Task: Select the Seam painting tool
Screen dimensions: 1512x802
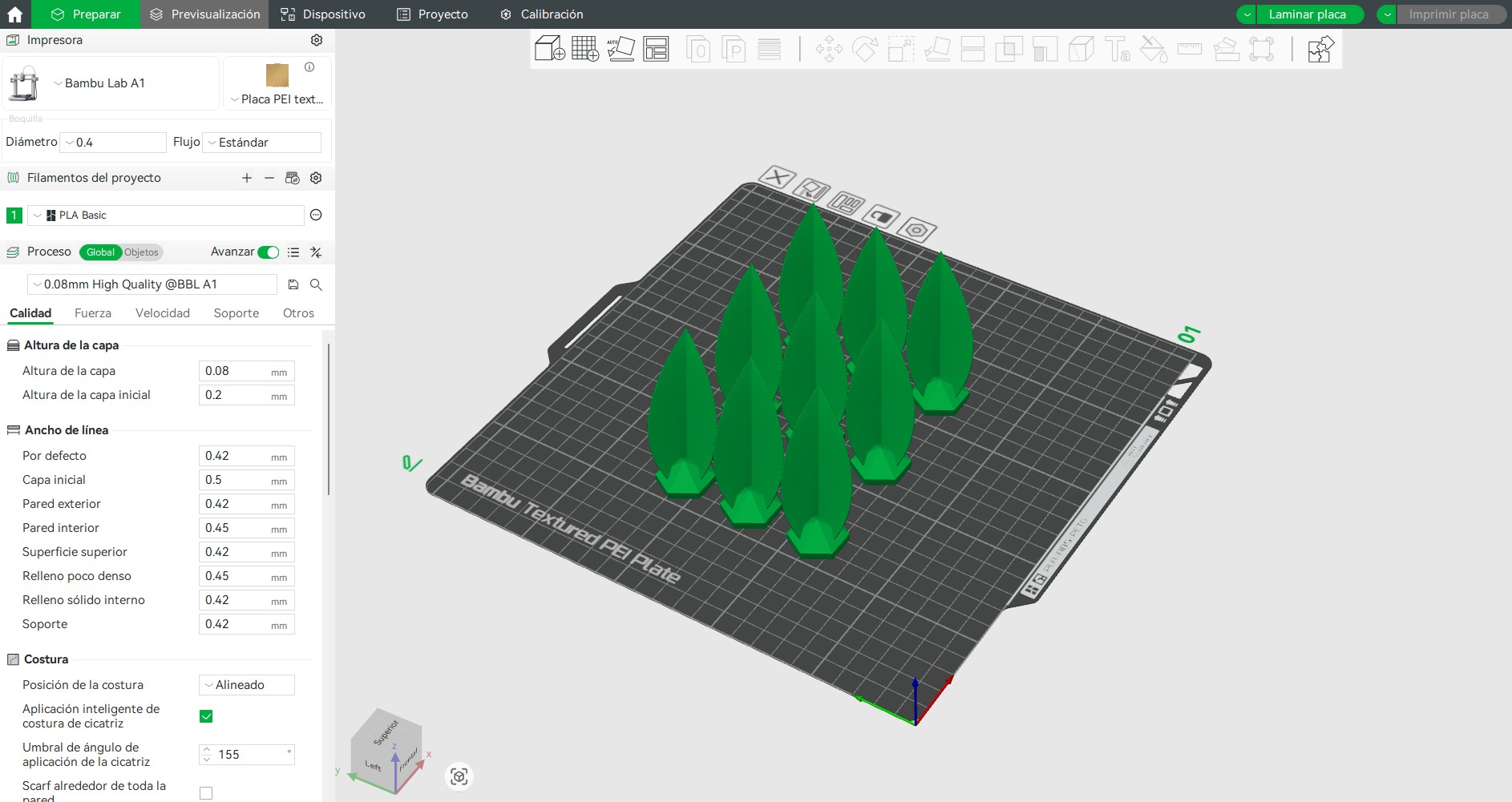Action: point(1081,50)
